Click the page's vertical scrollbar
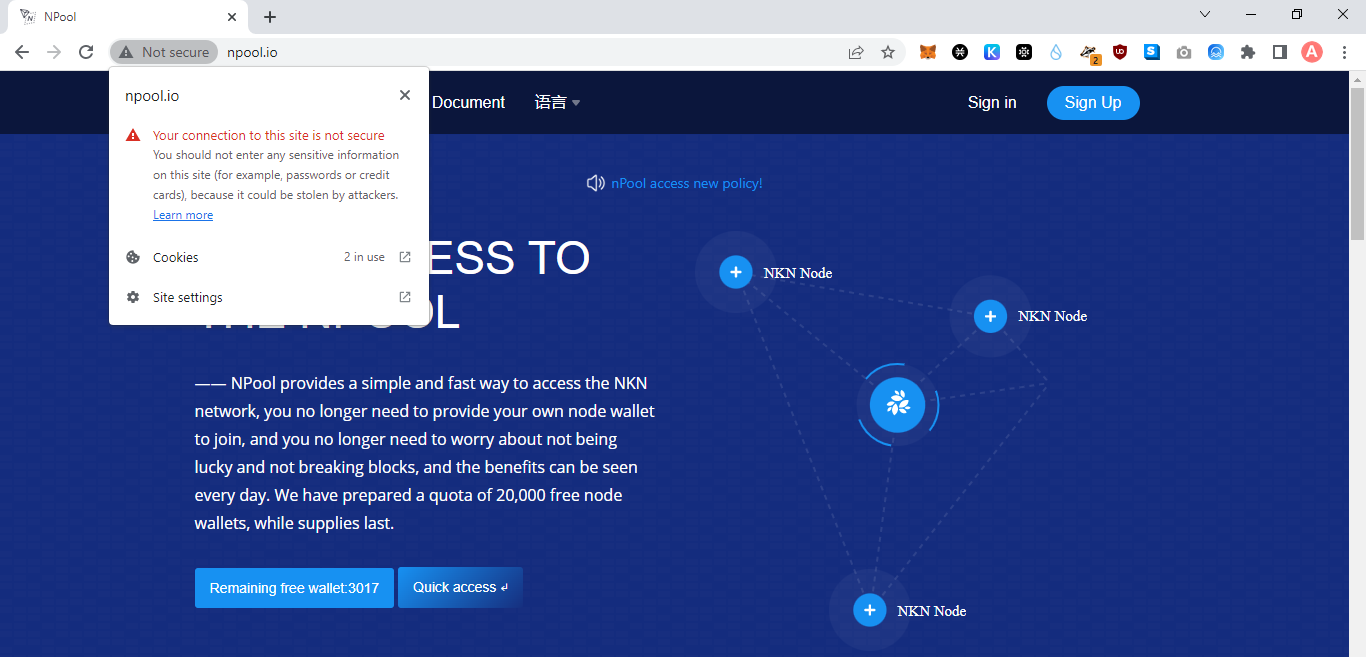 click(1357, 164)
